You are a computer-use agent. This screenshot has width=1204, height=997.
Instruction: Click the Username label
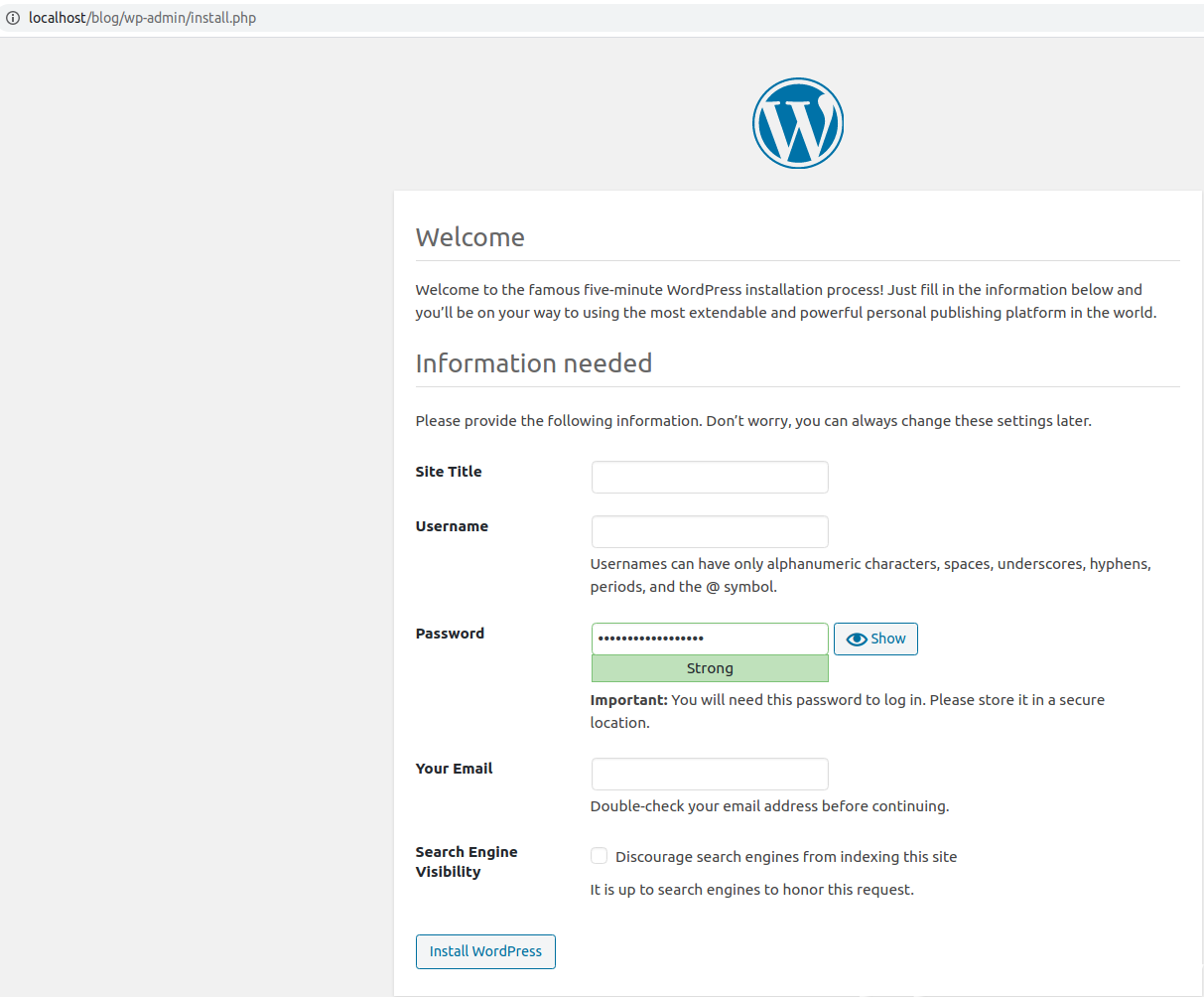coord(452,526)
